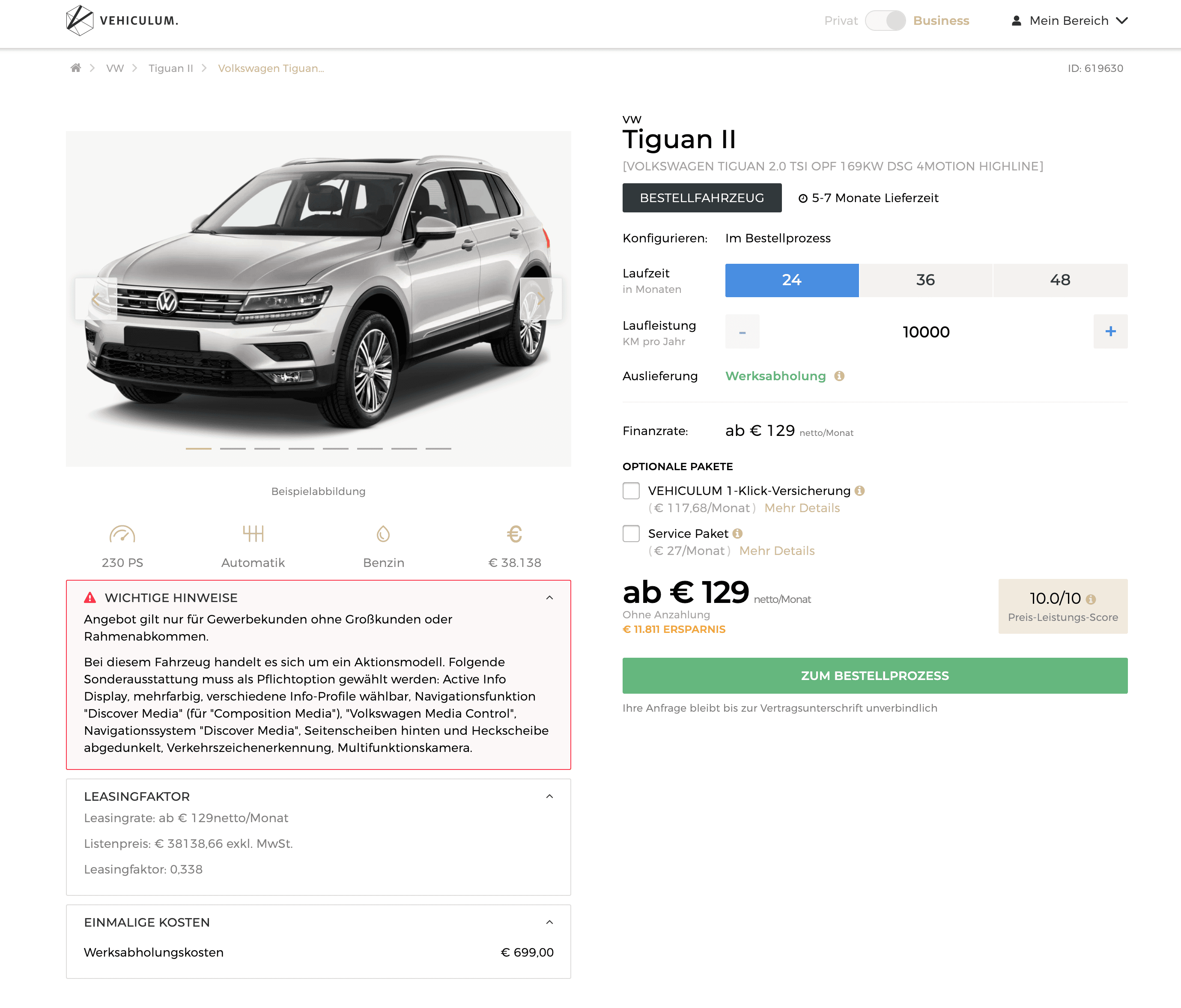This screenshot has height=1008, width=1181.
Task: Open the Mein Bereich dropdown
Action: pos(1069,21)
